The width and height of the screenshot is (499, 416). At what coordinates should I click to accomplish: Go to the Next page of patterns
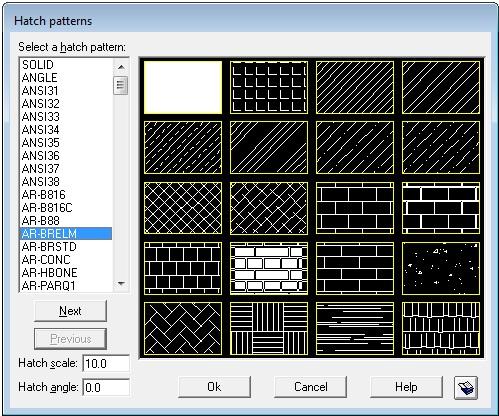point(70,311)
